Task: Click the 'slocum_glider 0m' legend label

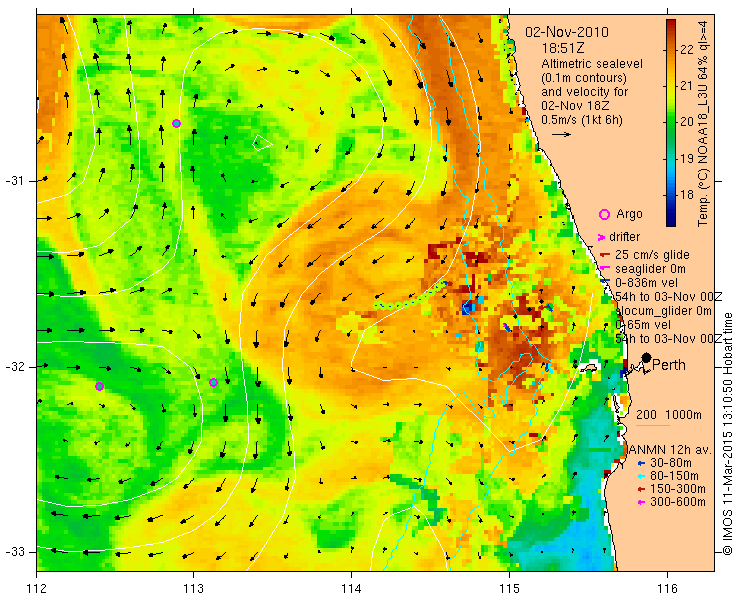Action: point(664,311)
